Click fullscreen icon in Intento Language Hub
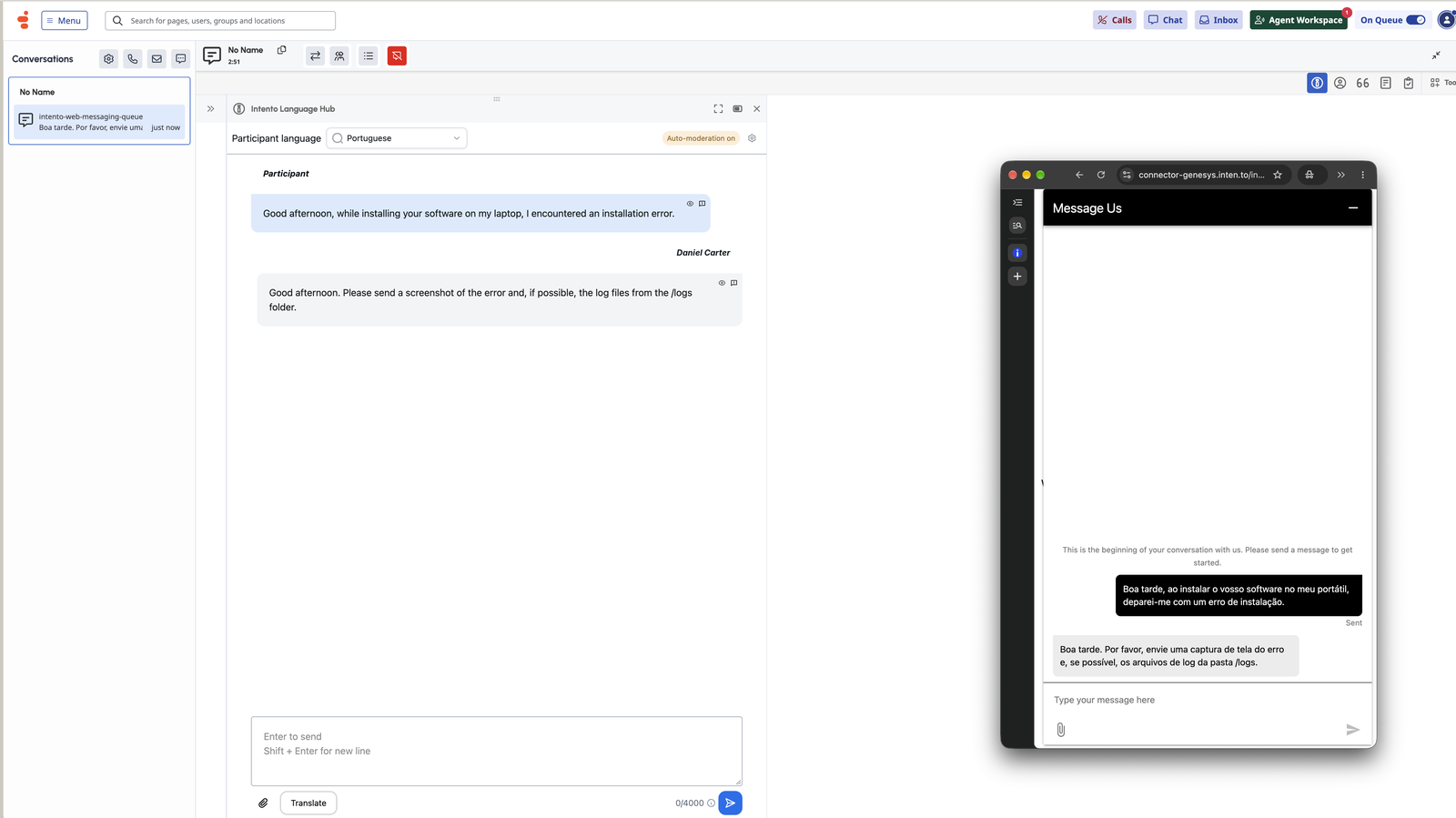 click(x=718, y=109)
